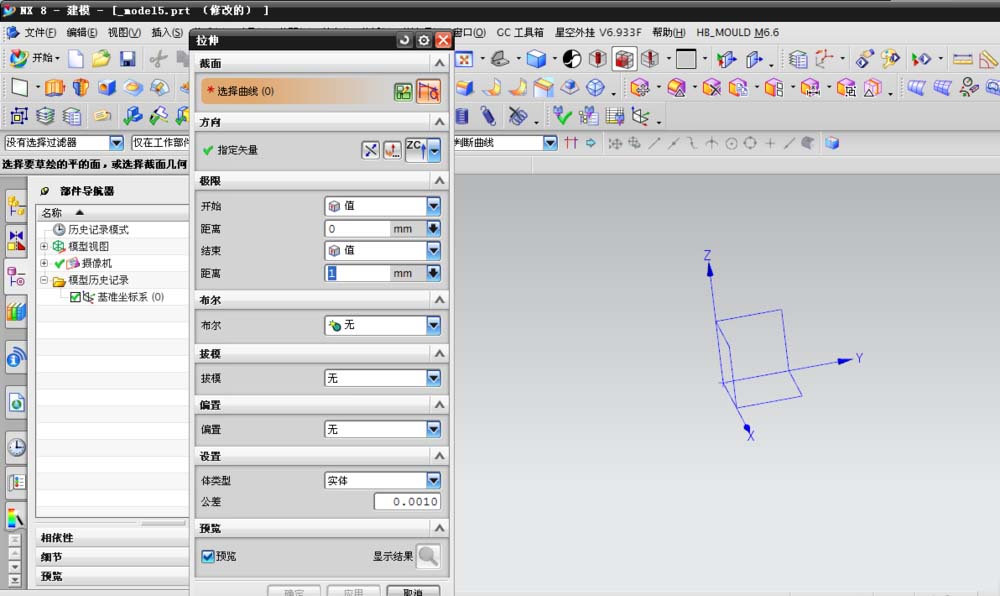Open the 开始 start menu button

coord(34,58)
